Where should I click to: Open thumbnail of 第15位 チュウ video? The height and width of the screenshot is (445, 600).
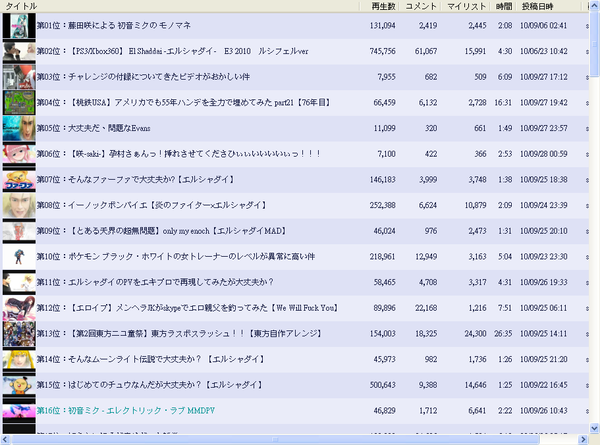19,385
